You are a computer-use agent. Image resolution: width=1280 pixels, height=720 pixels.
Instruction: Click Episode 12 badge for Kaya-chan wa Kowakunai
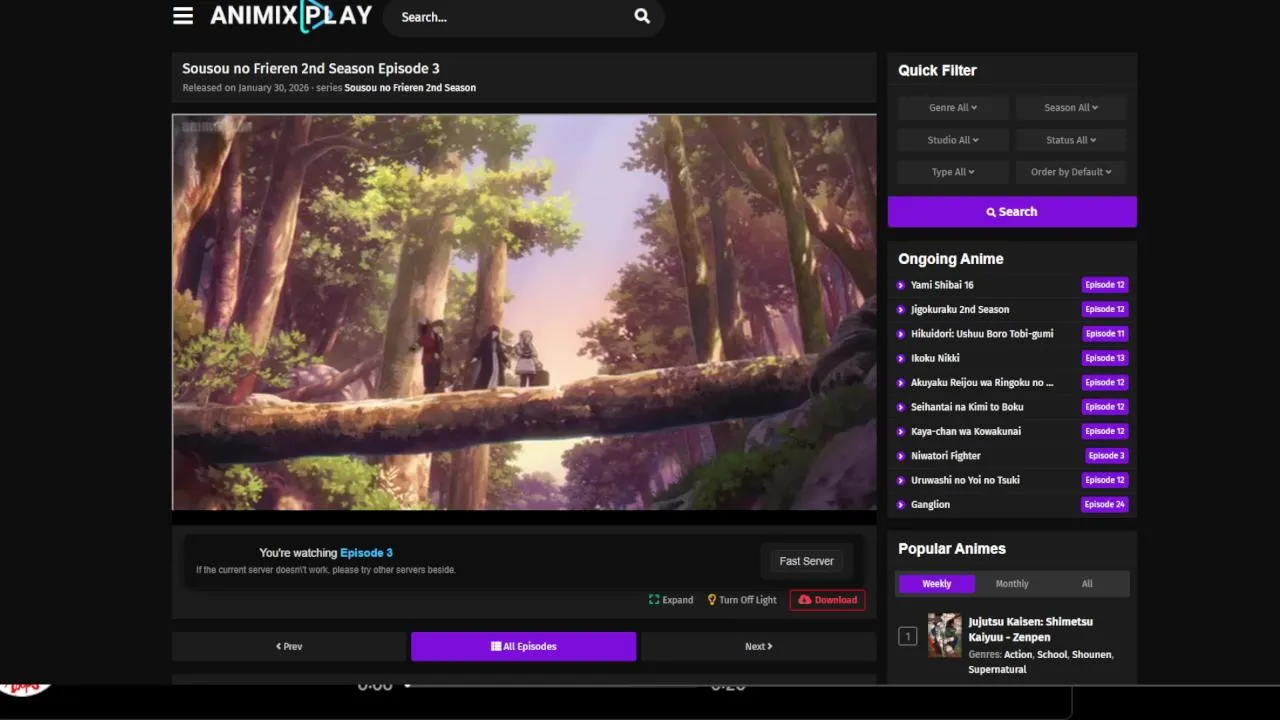(x=1105, y=431)
